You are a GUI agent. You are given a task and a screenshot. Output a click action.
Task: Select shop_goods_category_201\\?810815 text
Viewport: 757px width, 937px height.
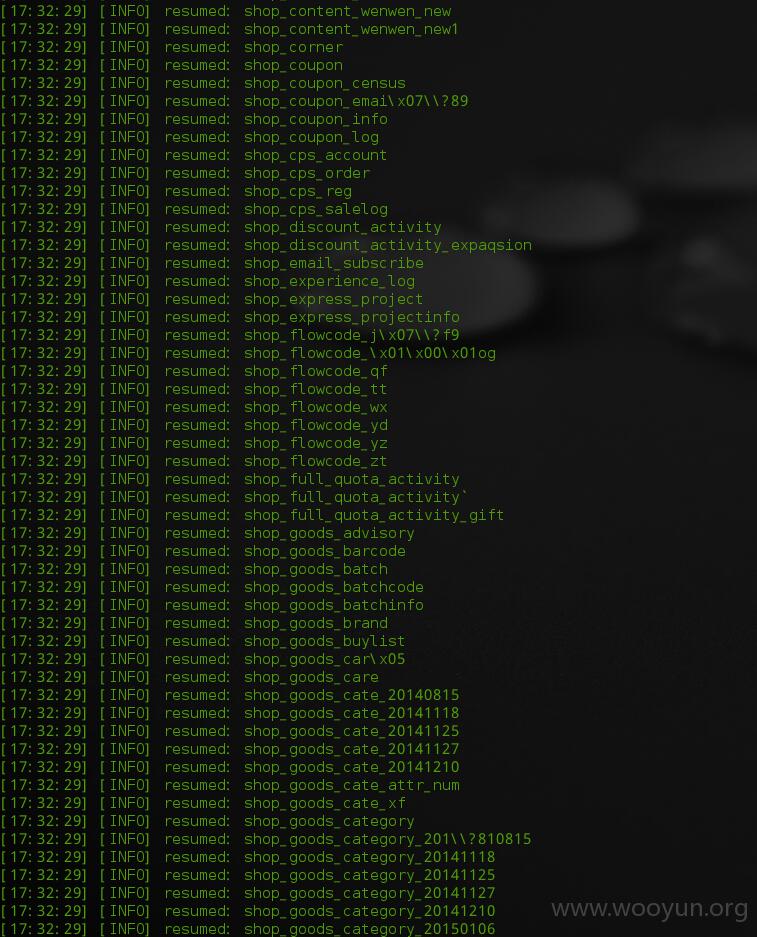point(388,839)
